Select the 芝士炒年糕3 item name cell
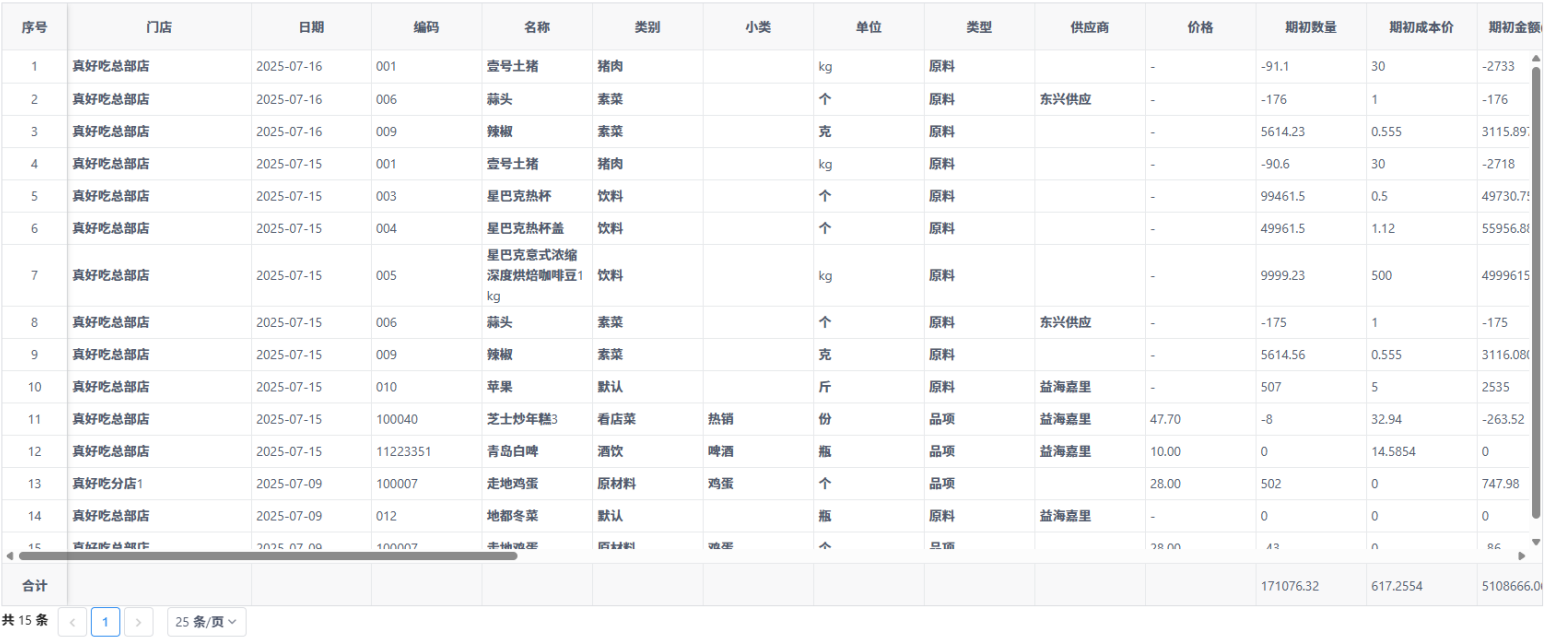The height and width of the screenshot is (640, 1550). coord(522,419)
